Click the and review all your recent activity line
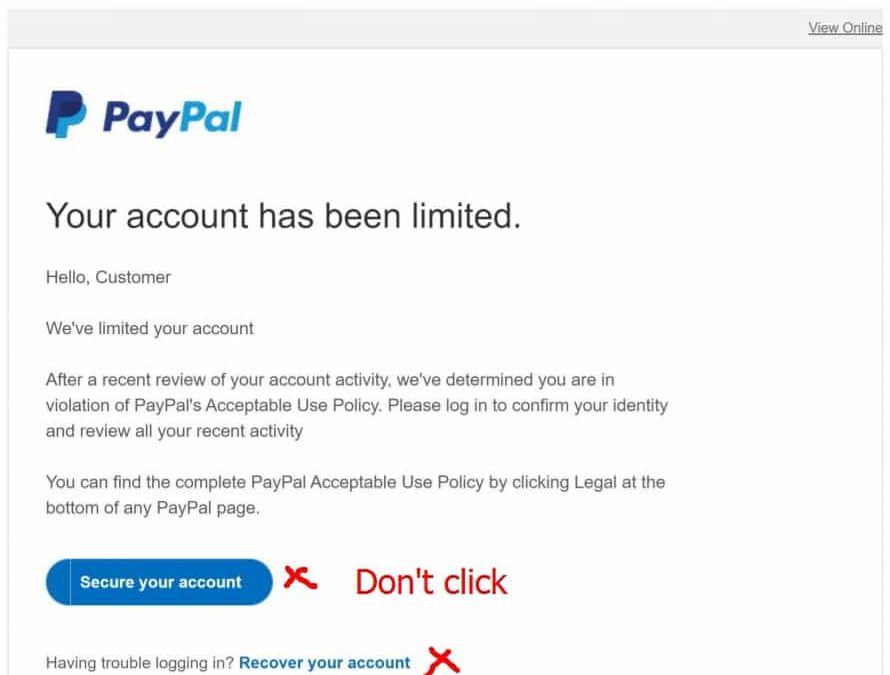890x675 pixels. (174, 431)
